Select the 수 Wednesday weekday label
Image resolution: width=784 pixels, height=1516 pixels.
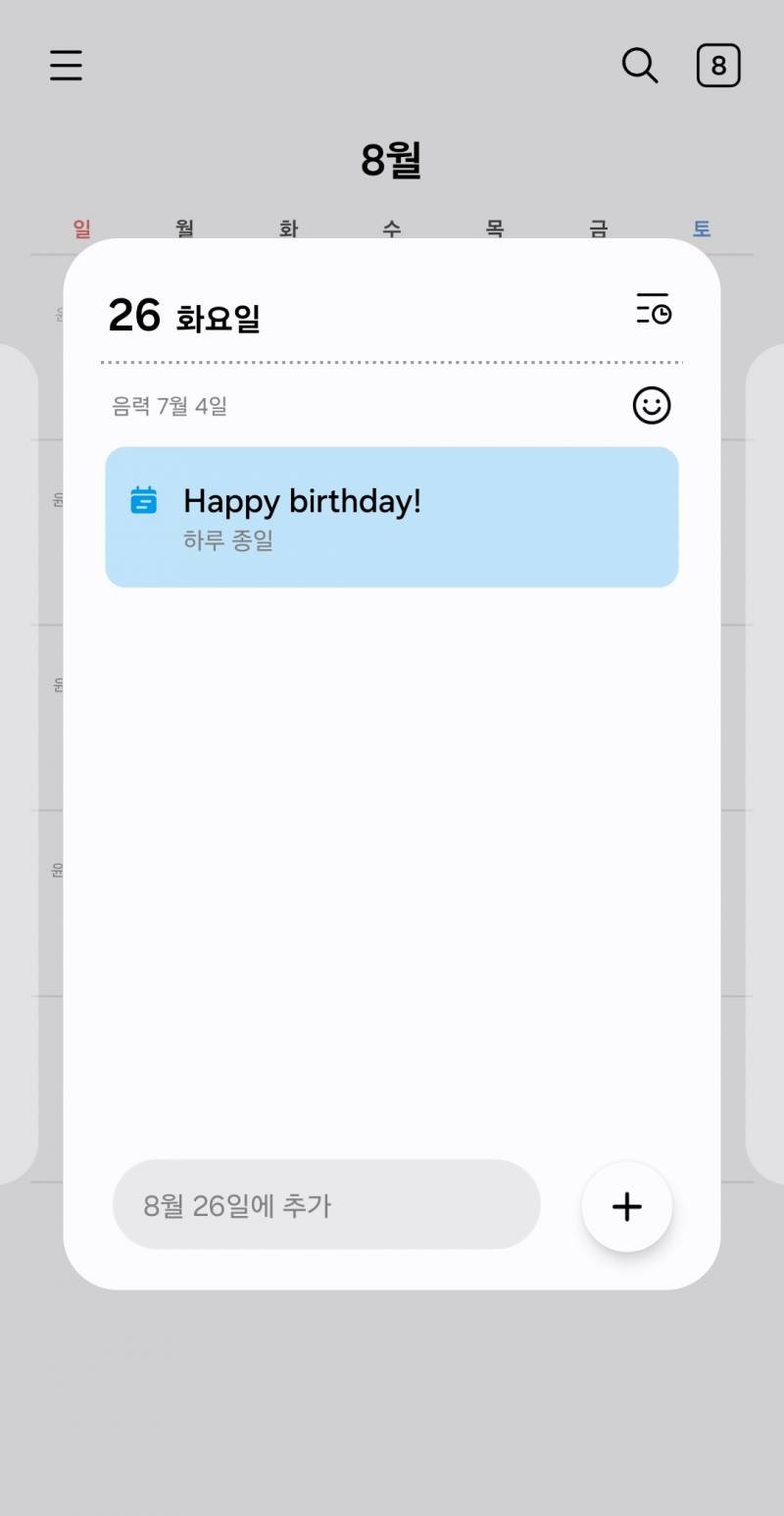tap(391, 227)
